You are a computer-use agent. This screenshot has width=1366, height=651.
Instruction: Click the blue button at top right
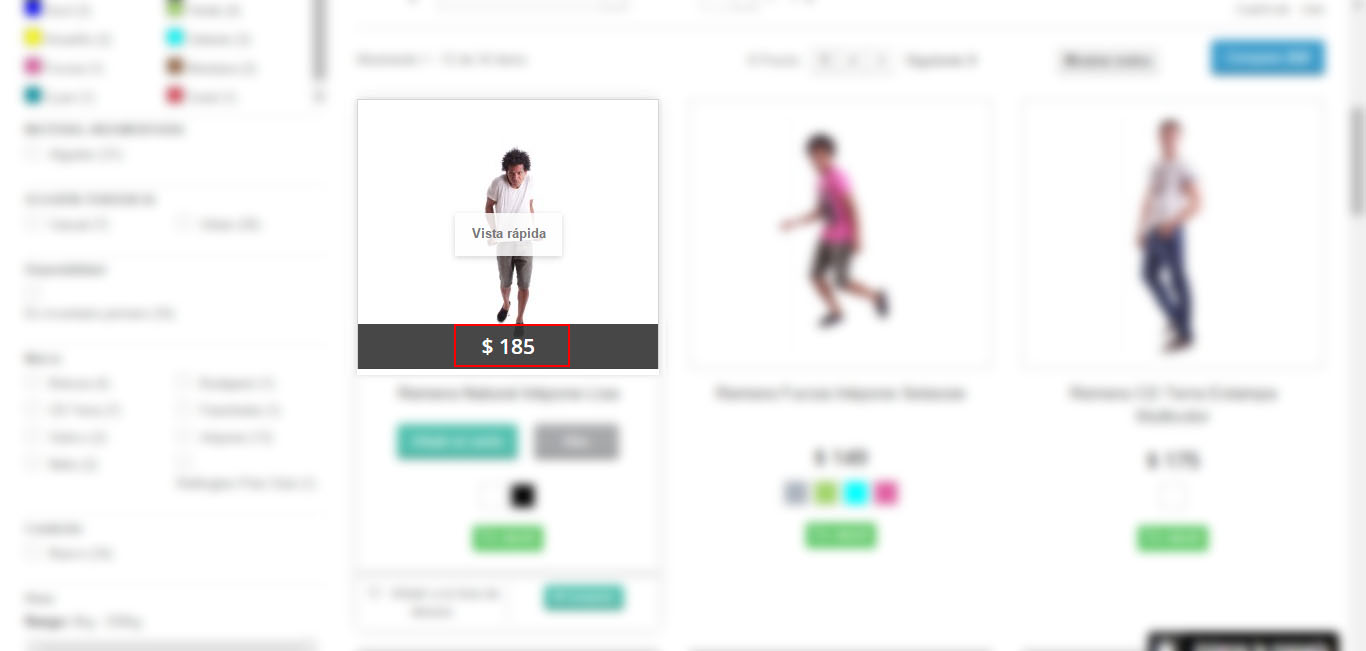(x=1268, y=58)
